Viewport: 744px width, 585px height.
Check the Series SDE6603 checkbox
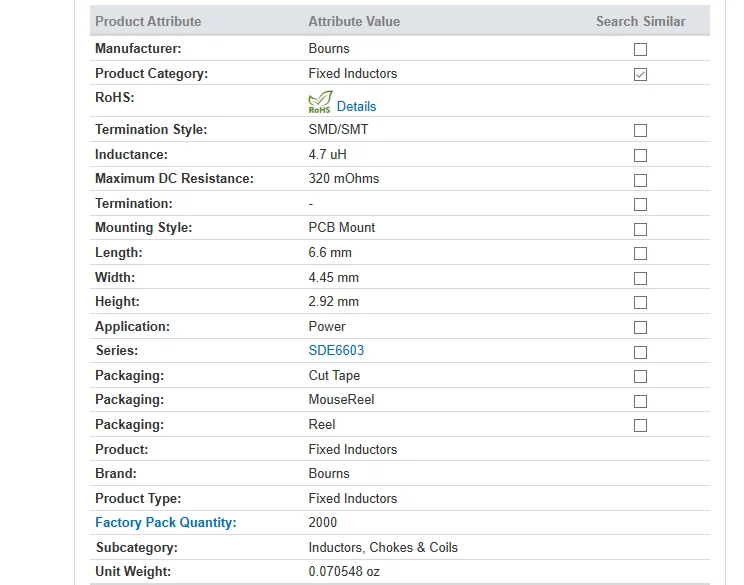pos(640,353)
